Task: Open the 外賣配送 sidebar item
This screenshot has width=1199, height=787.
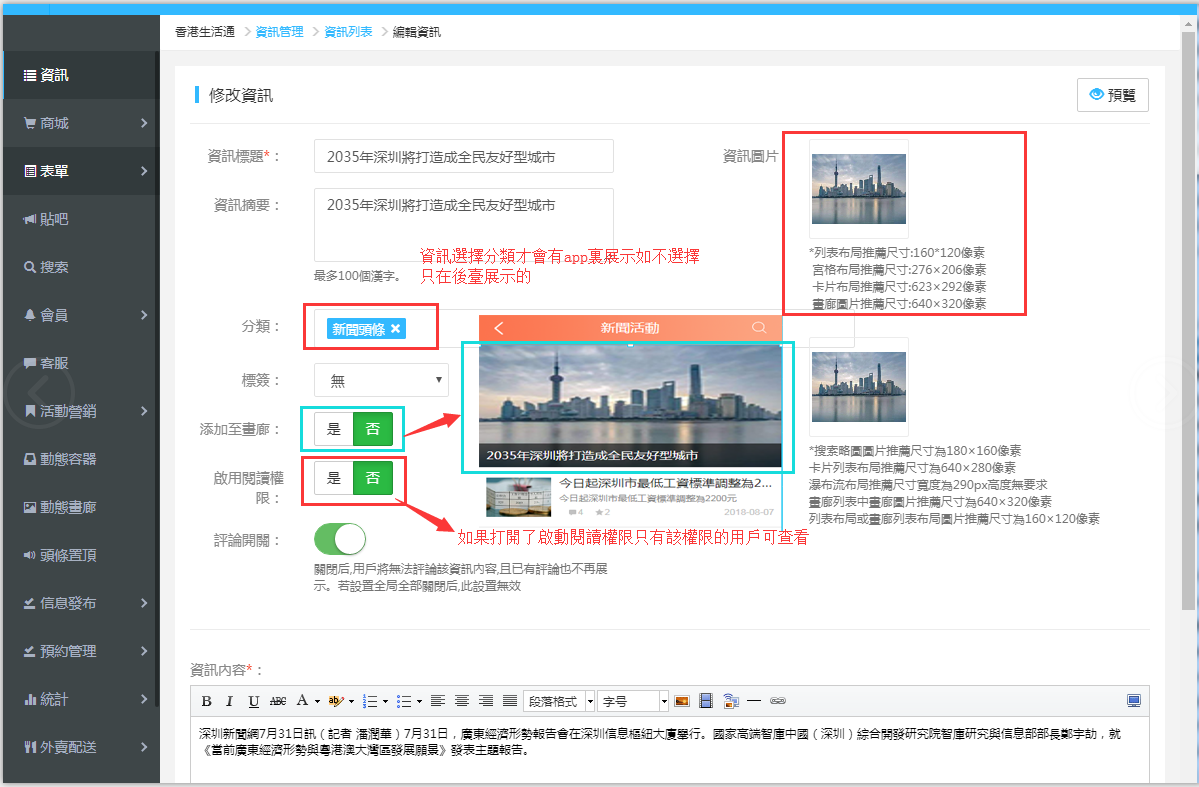Action: click(x=80, y=747)
